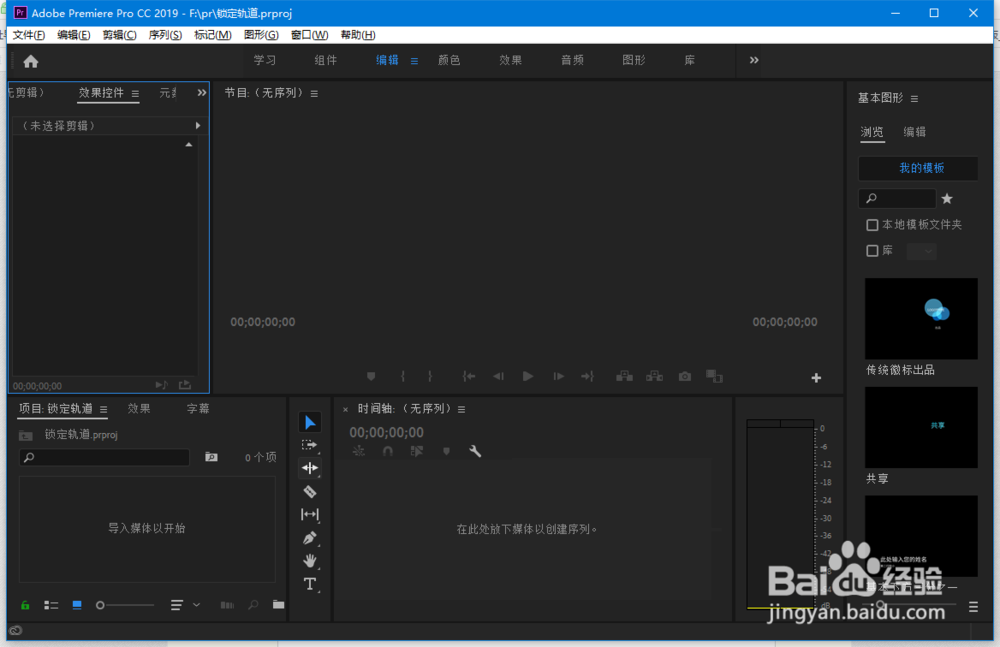The height and width of the screenshot is (647, 1000).
Task: Click the Go to In button
Action: pos(469,376)
